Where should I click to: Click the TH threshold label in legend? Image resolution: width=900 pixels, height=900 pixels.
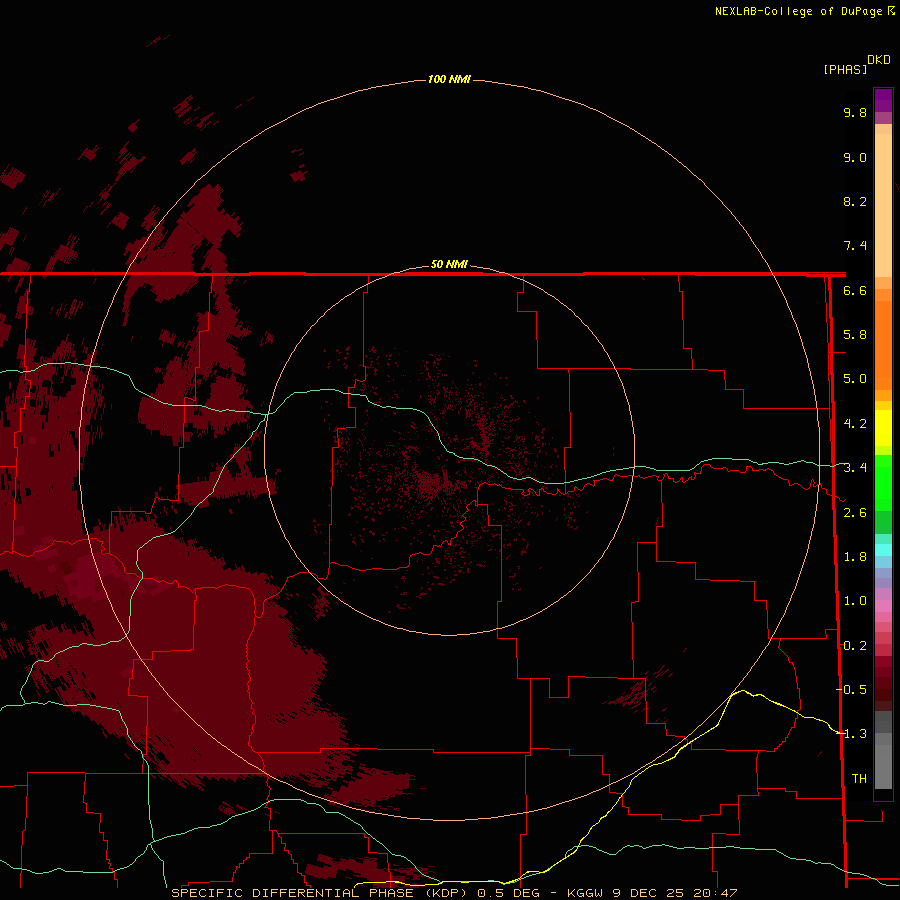click(859, 778)
